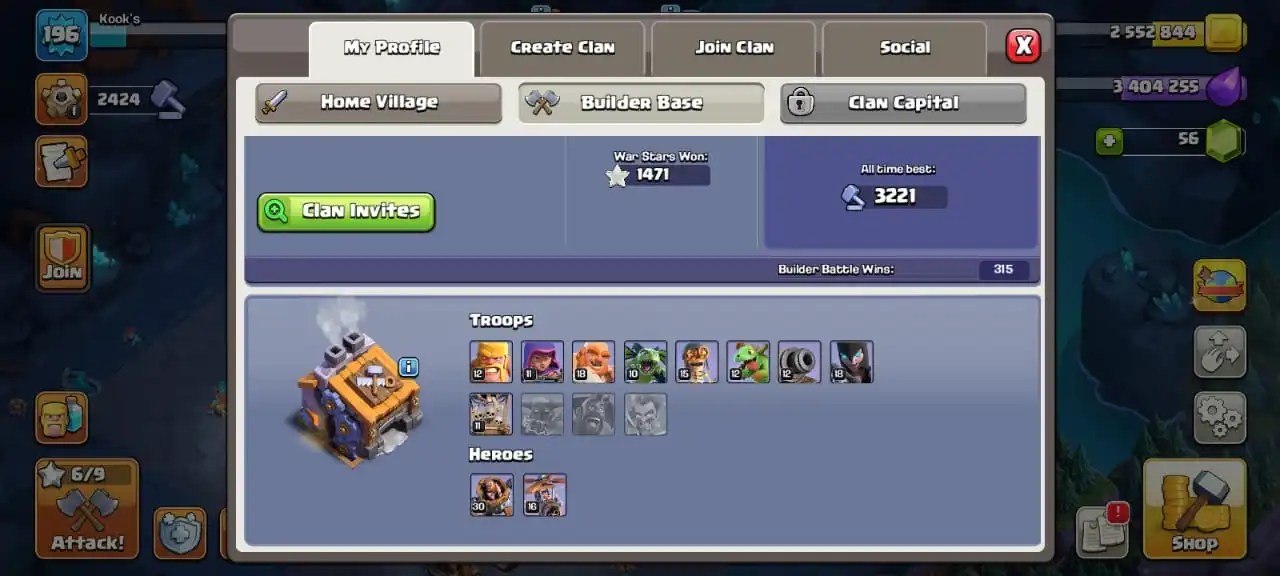
Task: Click the Baby Dragon troop icon
Action: [x=748, y=361]
